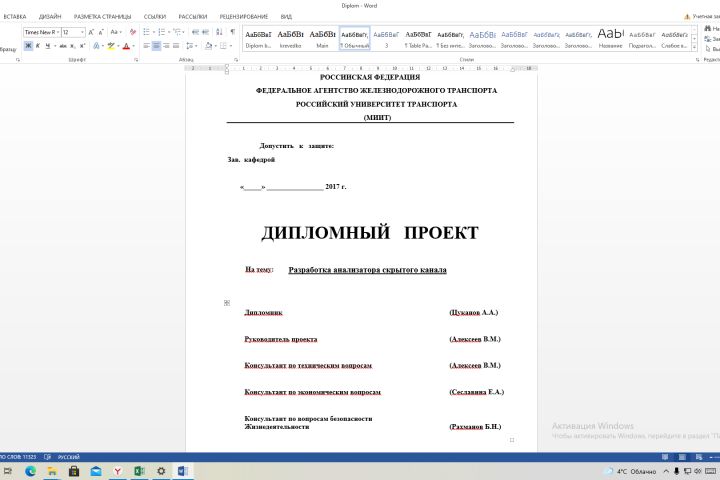
Task: Apply multilevel list
Action: click(x=177, y=32)
